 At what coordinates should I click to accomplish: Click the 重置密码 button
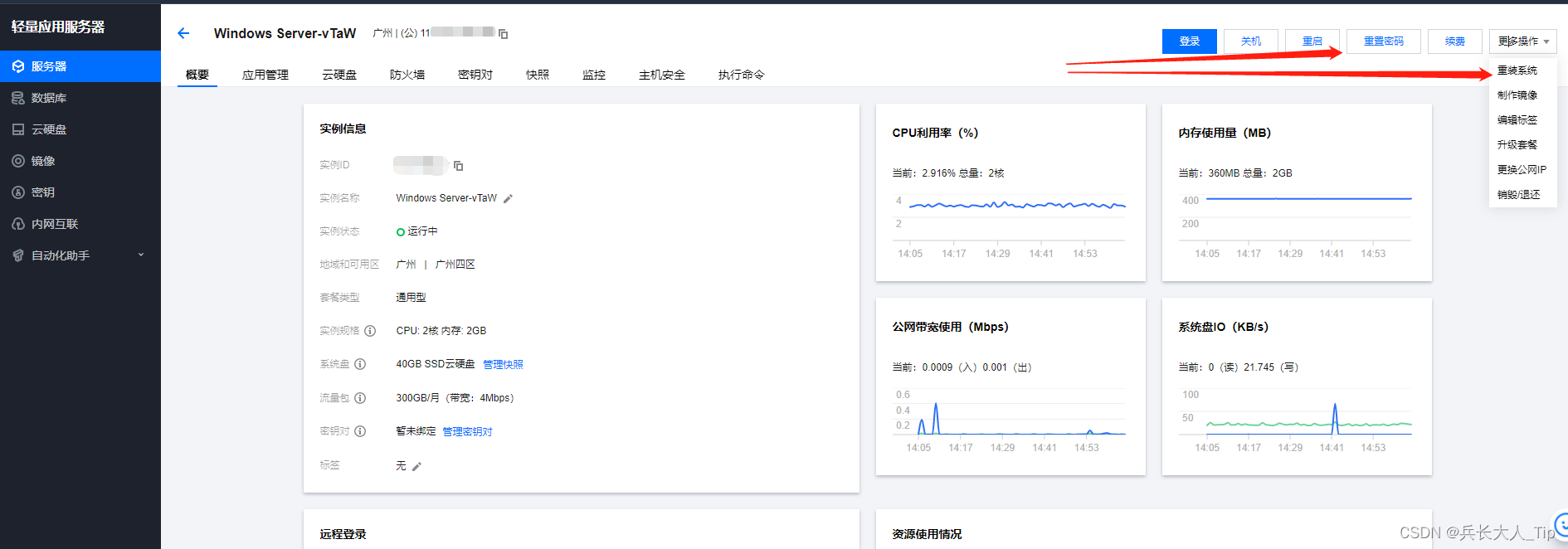[1384, 41]
